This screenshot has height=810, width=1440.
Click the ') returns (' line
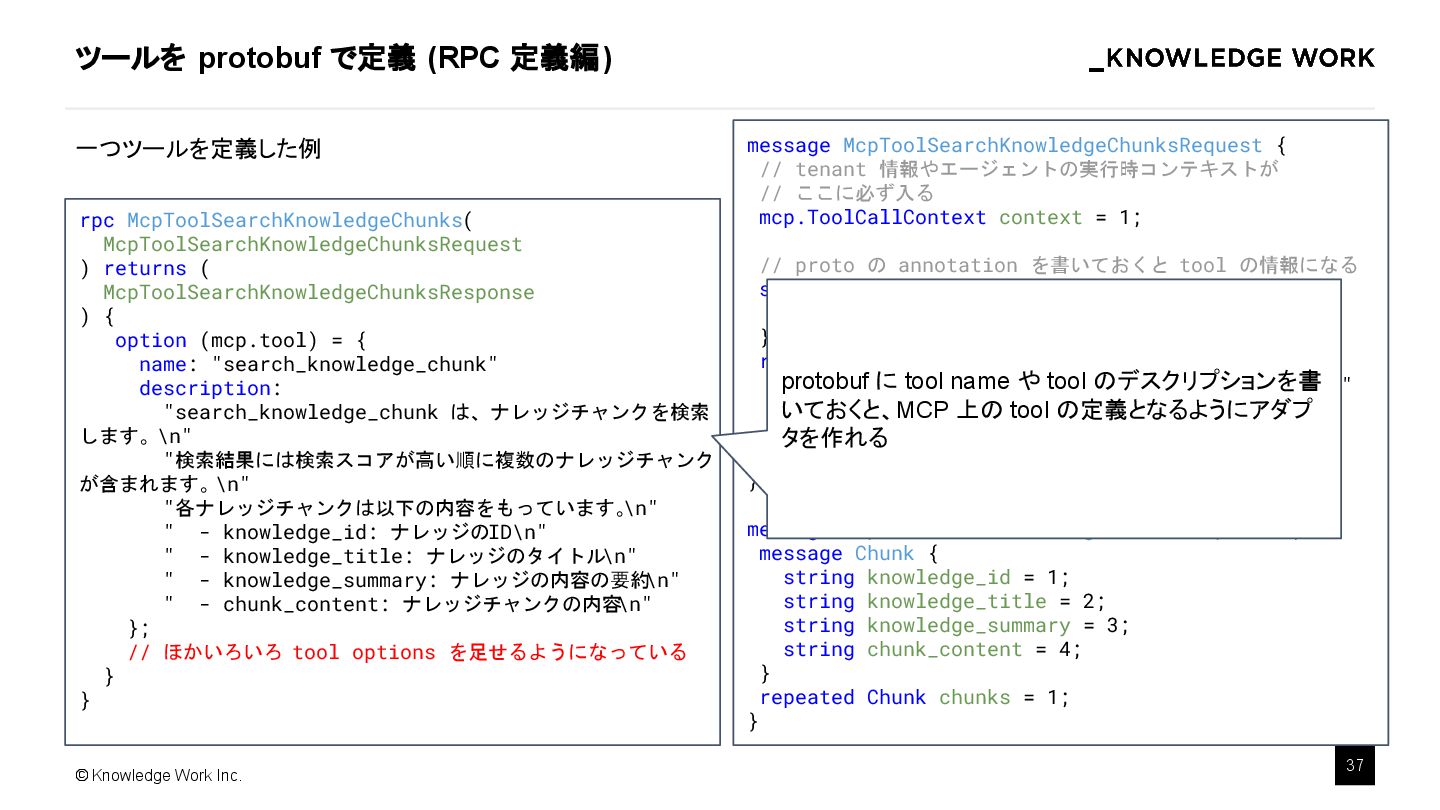tap(144, 268)
